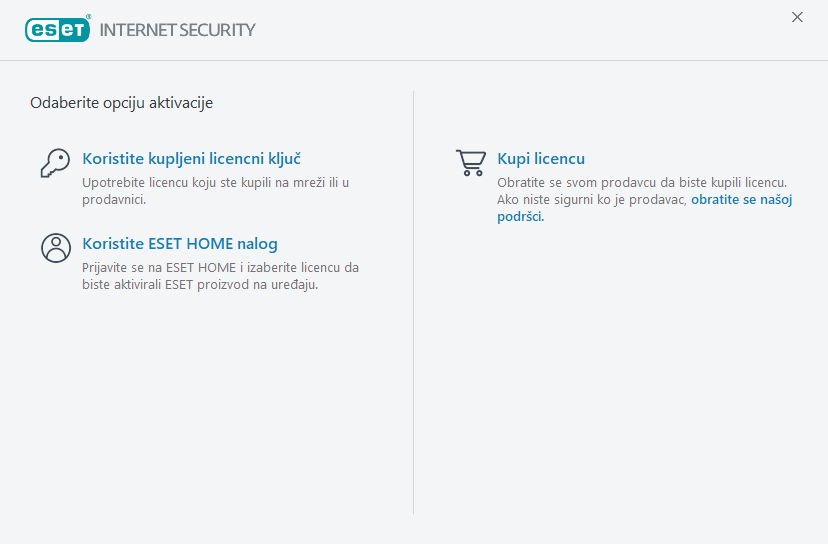The height and width of the screenshot is (544, 828).
Task: Click the ESET logo in the header
Action: click(x=58, y=29)
